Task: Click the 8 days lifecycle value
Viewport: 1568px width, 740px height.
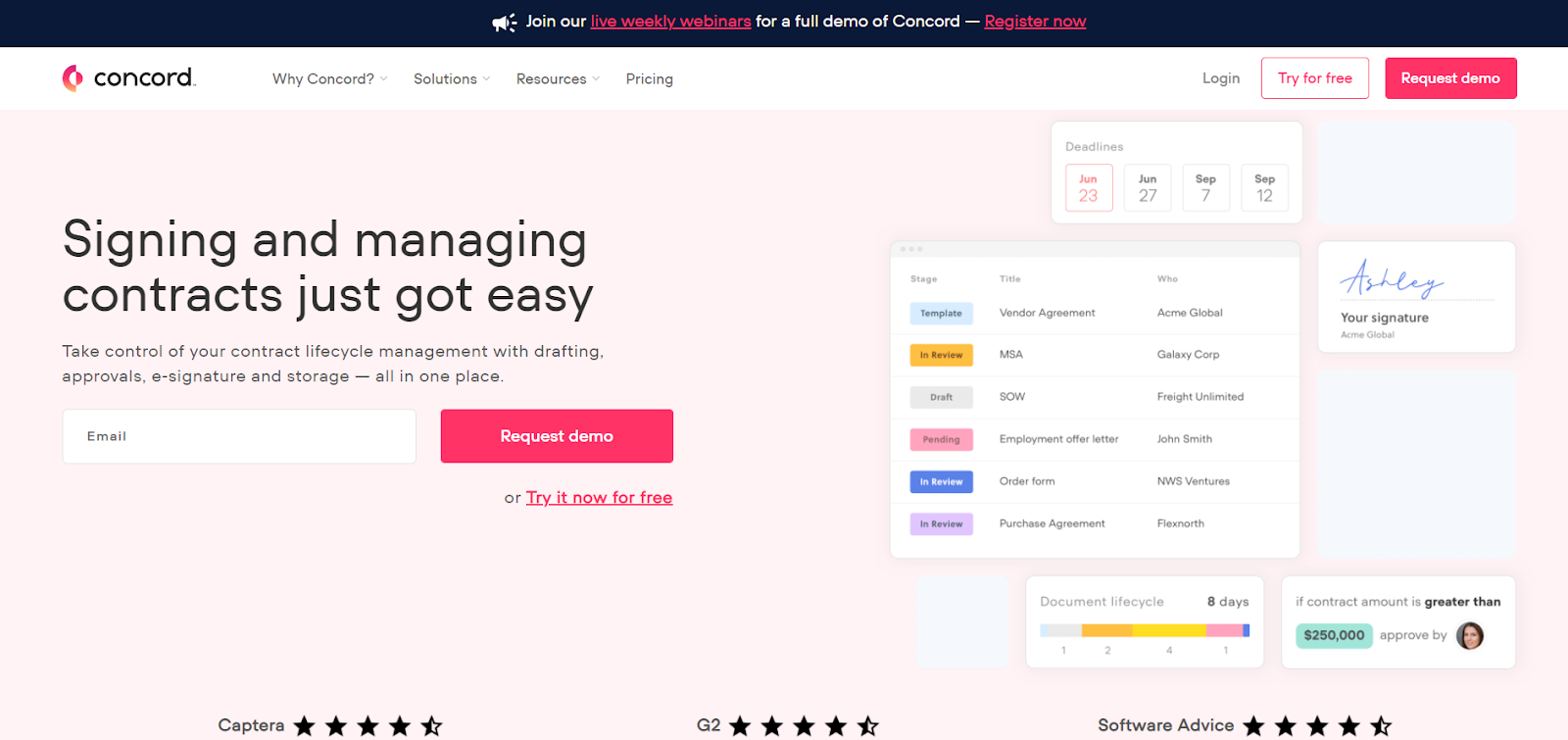Action: pos(1228,602)
